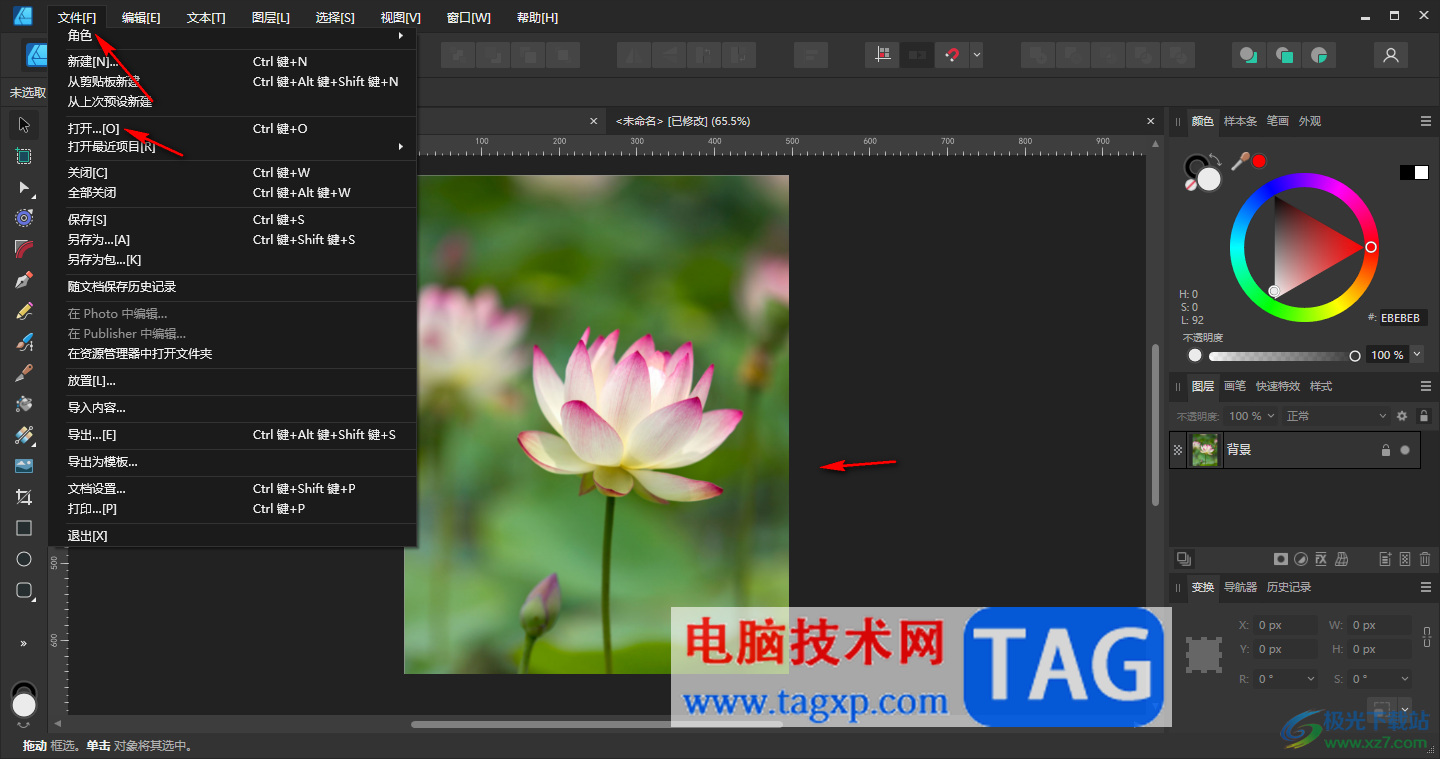Open the account profile icon

click(x=1390, y=55)
